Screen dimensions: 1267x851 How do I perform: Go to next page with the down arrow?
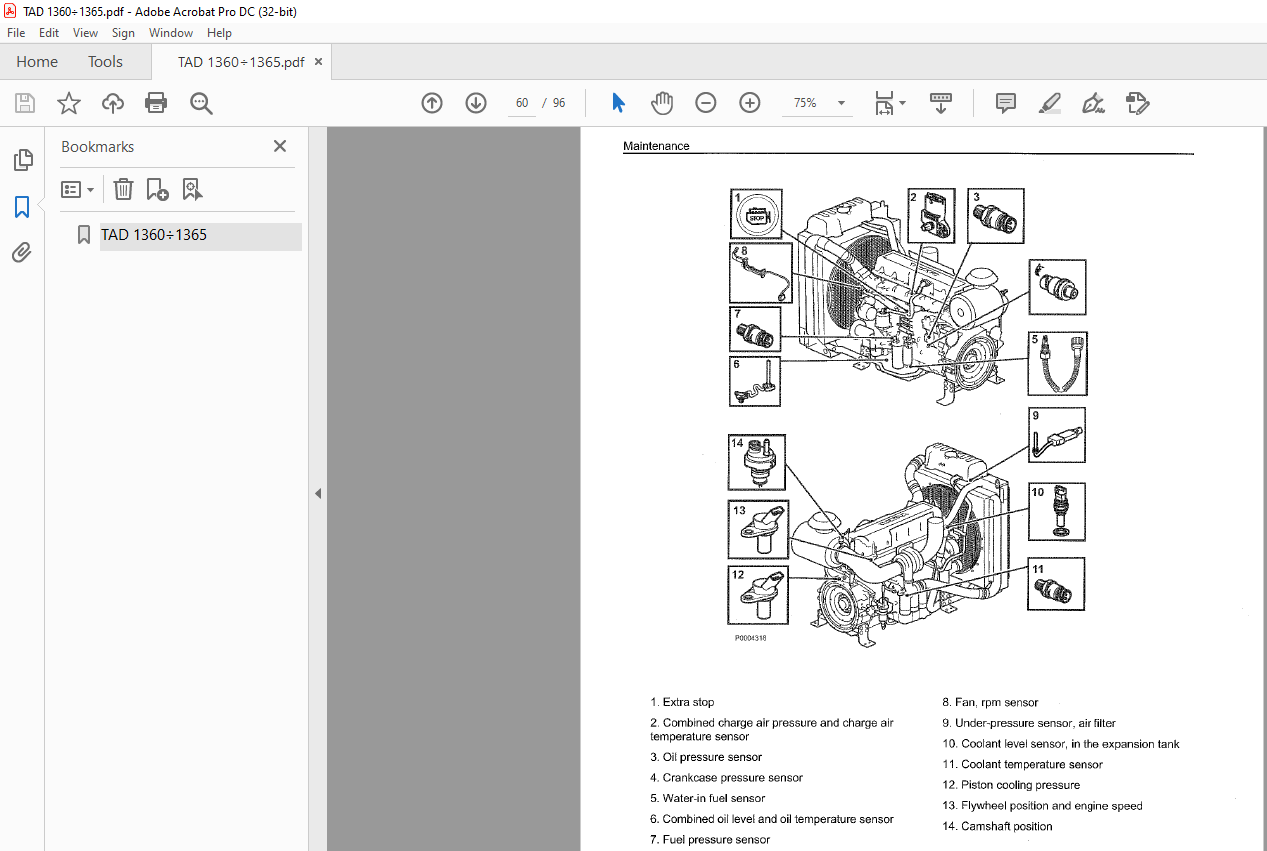point(476,103)
